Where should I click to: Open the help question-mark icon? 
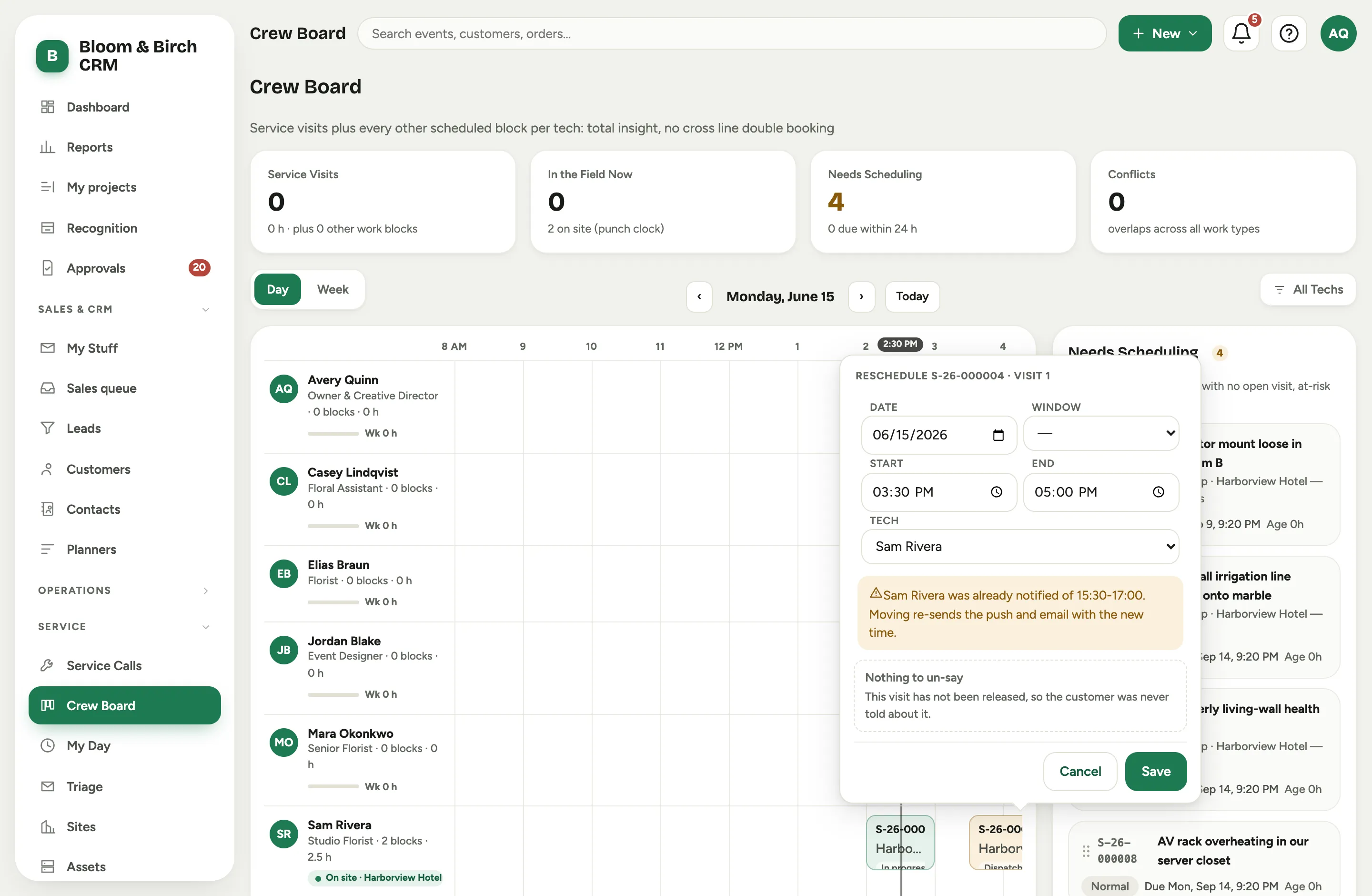[1289, 33]
